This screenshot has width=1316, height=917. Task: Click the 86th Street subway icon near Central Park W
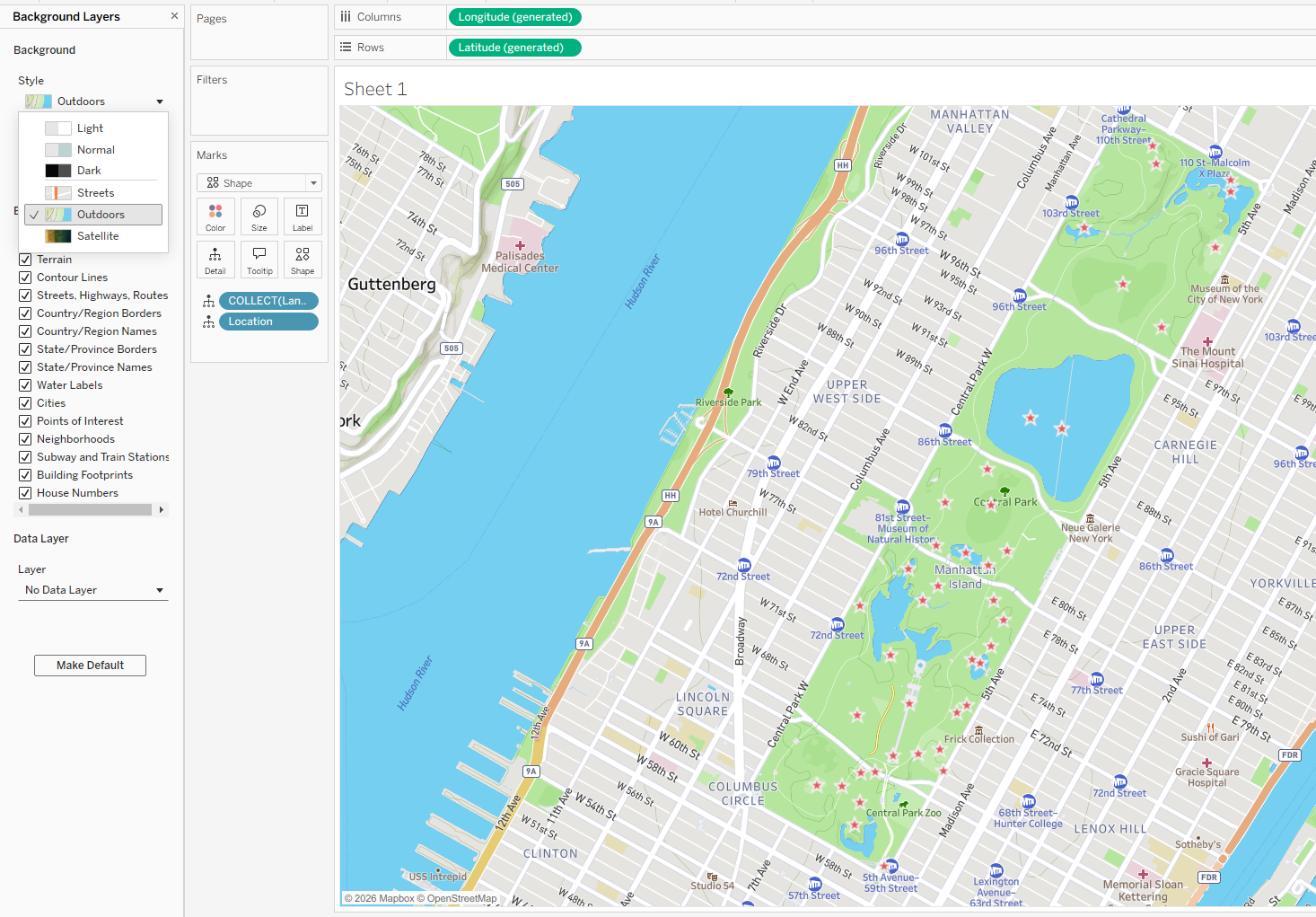point(945,430)
